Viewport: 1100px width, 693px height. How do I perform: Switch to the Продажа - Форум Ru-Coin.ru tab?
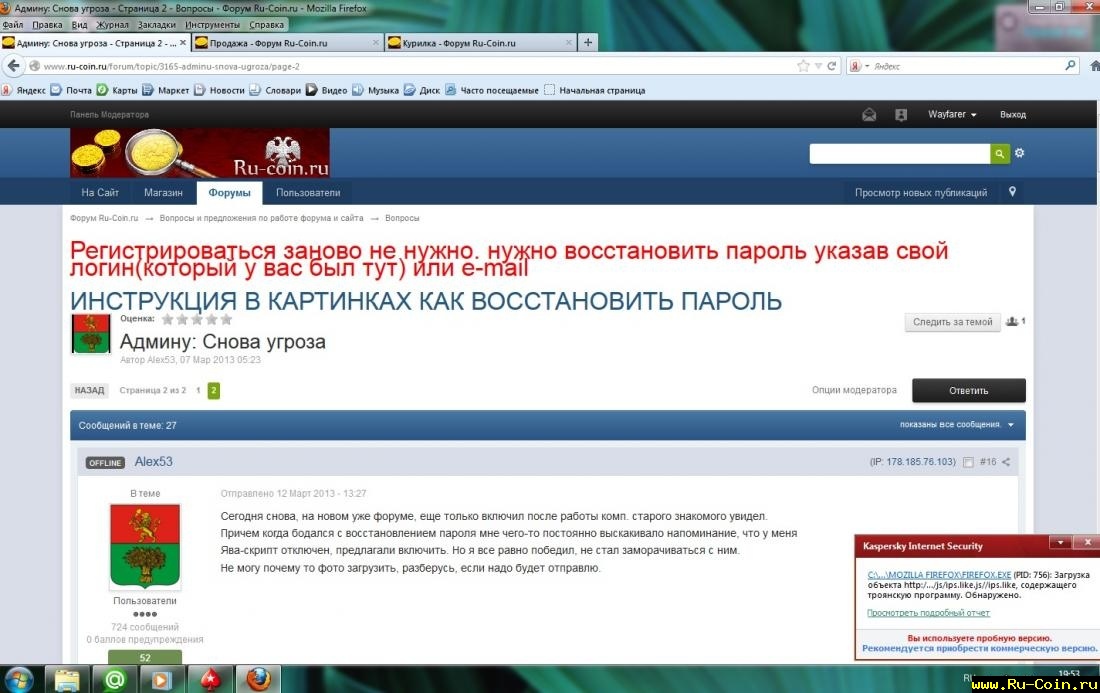click(286, 43)
